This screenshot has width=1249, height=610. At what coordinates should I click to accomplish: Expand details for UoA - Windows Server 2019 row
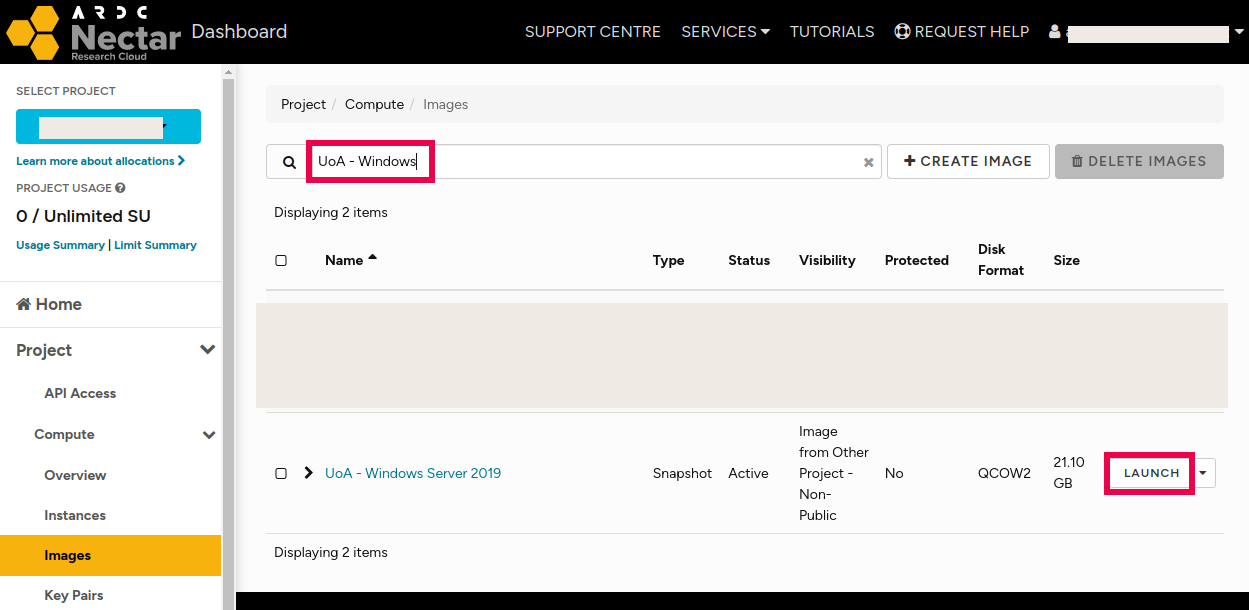pyautogui.click(x=308, y=473)
